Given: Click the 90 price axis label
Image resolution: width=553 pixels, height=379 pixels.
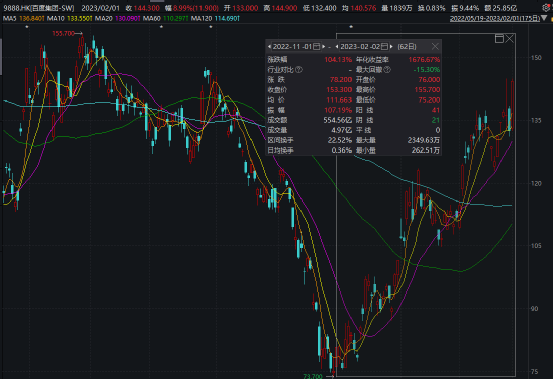Looking at the screenshot, I should click(535, 309).
